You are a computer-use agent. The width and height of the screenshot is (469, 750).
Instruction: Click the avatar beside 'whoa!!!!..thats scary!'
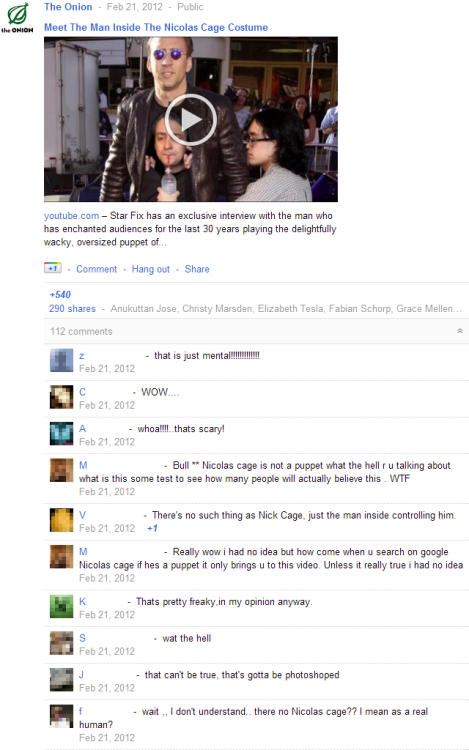point(62,434)
